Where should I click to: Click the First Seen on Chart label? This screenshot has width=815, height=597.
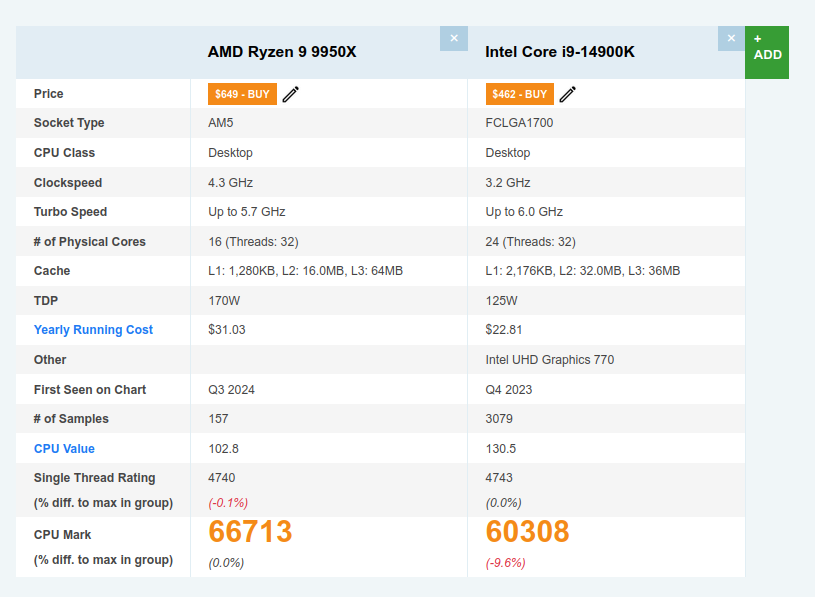(x=90, y=390)
